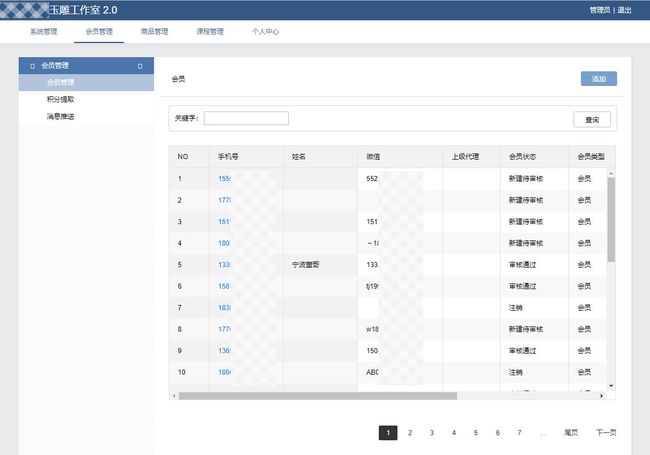Open the 个人中心 top tab

265,31
